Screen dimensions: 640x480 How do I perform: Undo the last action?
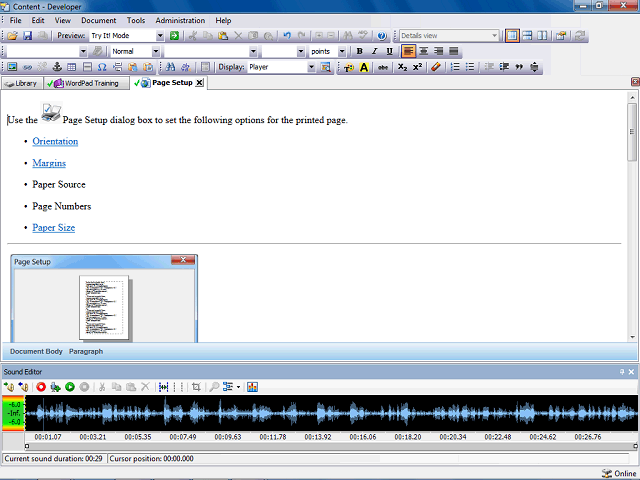pos(287,36)
